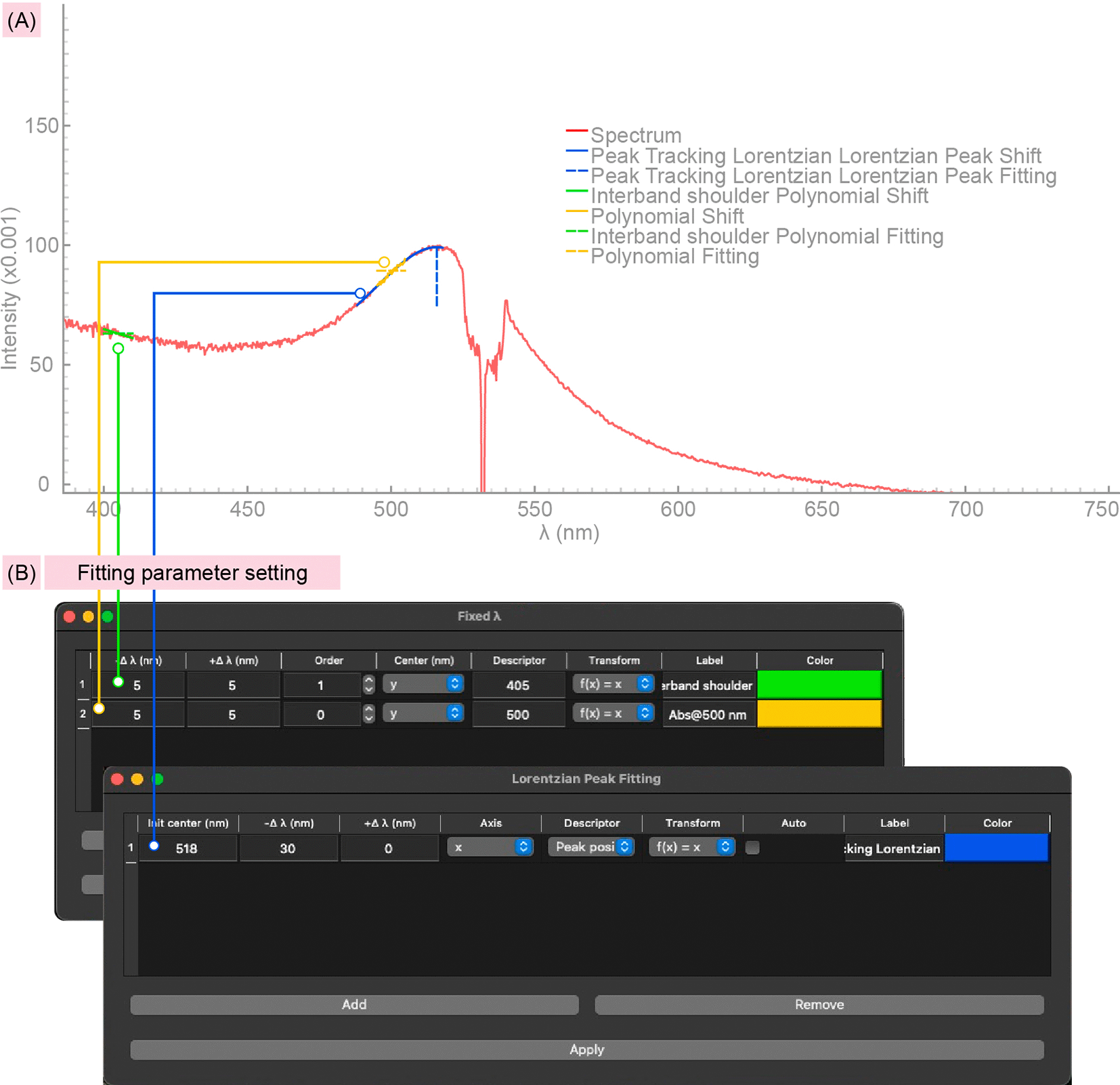This screenshot has width=1120, height=1085.
Task: Click the Order stepper beside value 1
Action: coord(368,685)
